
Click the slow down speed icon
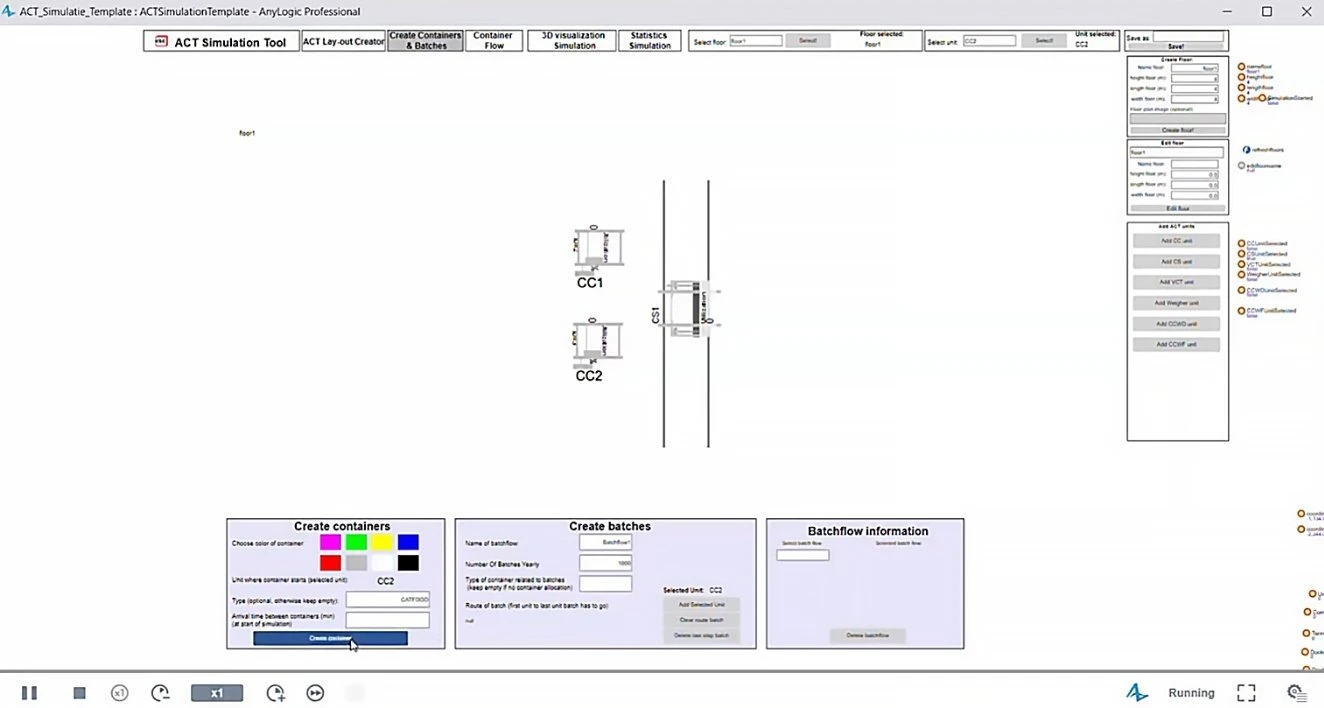click(x=120, y=693)
